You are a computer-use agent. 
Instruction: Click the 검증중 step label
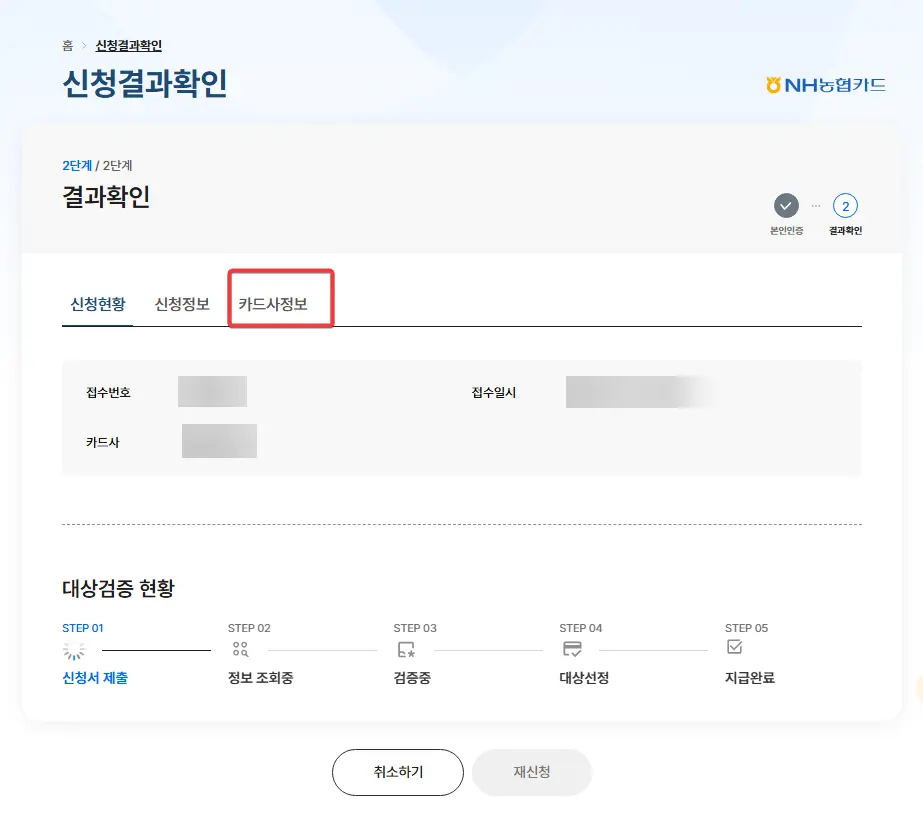[412, 677]
